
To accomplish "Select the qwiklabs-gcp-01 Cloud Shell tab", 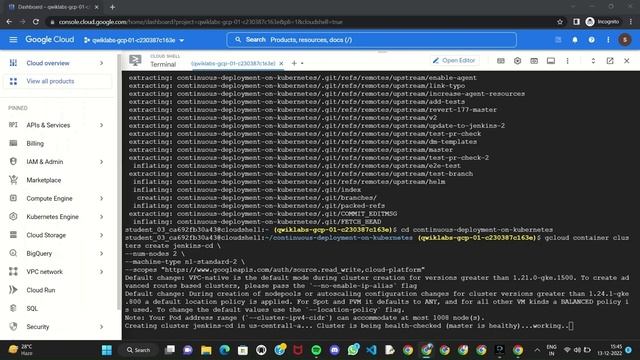I will coord(233,63).
